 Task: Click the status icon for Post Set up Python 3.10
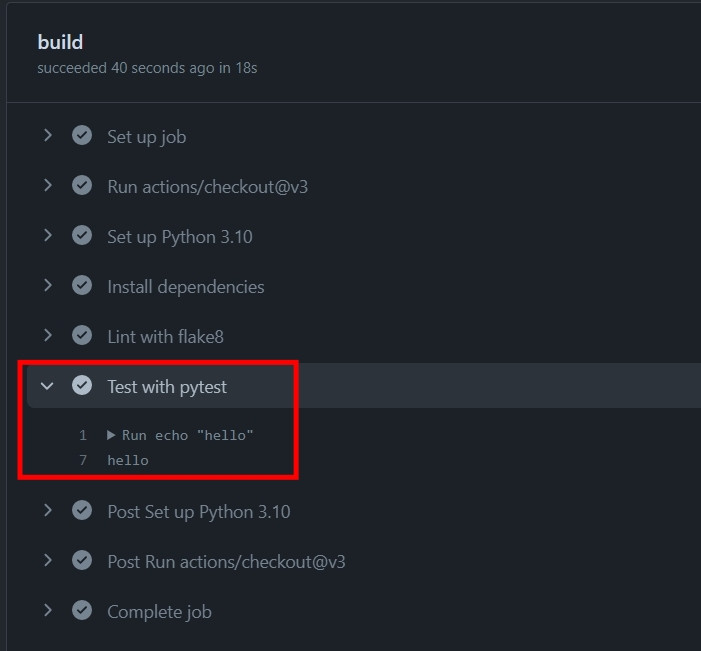pos(82,511)
